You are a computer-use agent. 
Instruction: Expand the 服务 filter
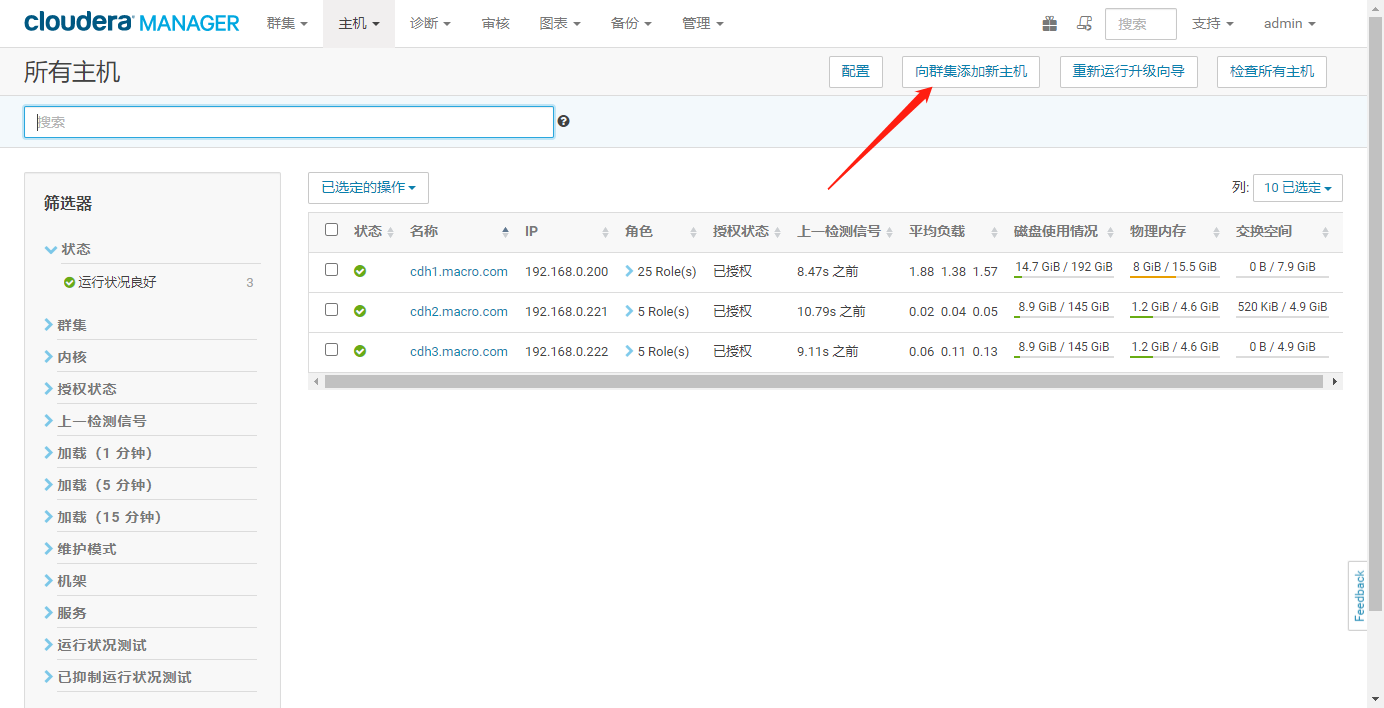click(65, 613)
